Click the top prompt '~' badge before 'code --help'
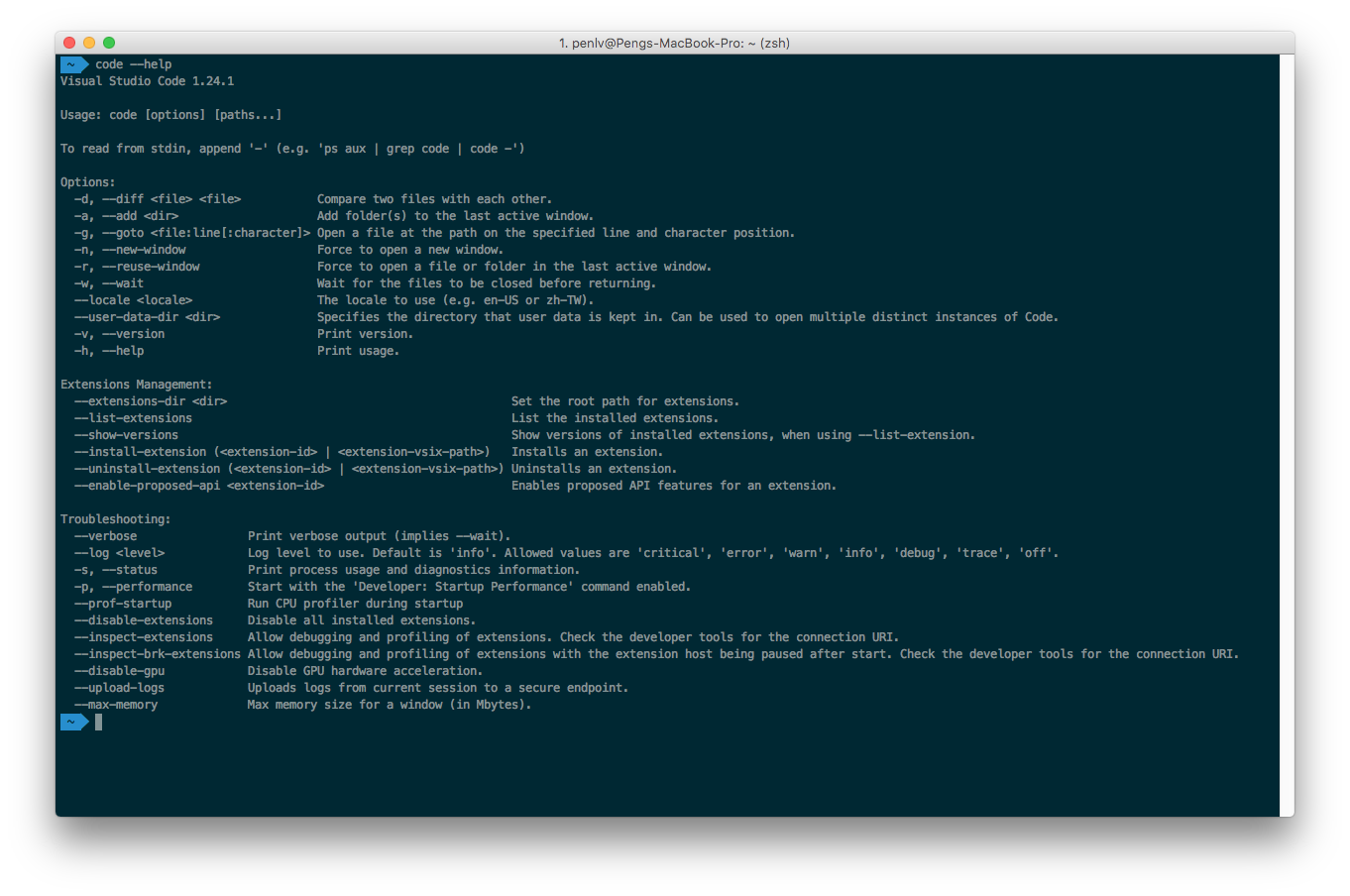This screenshot has width=1350, height=896. click(73, 64)
